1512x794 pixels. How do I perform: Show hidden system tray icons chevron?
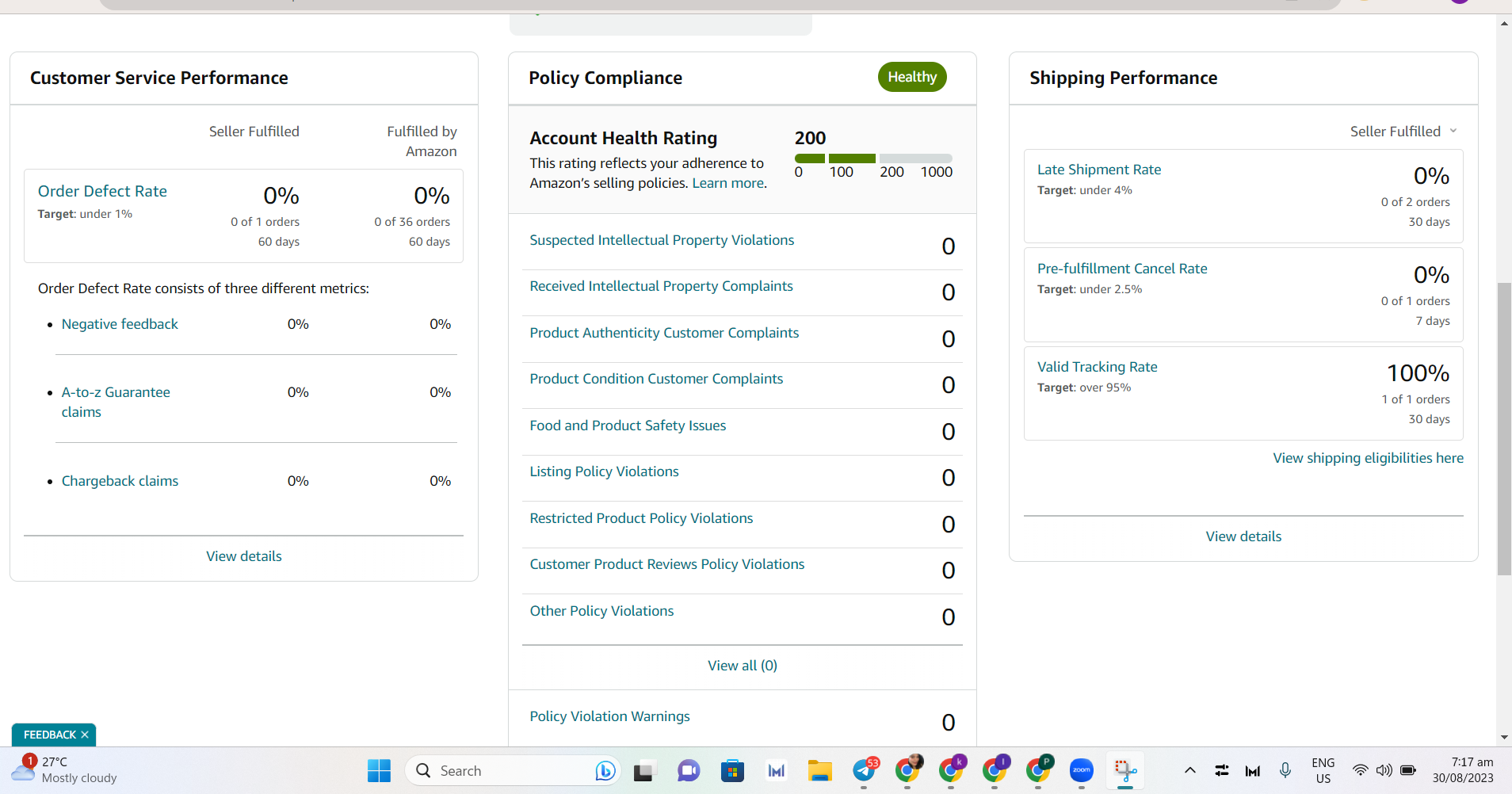coord(1189,770)
